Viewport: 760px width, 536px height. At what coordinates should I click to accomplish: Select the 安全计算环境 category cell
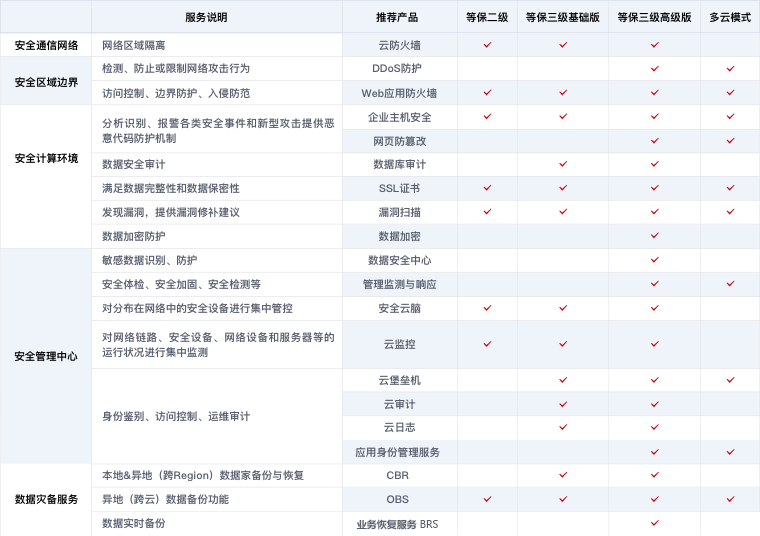pos(46,159)
